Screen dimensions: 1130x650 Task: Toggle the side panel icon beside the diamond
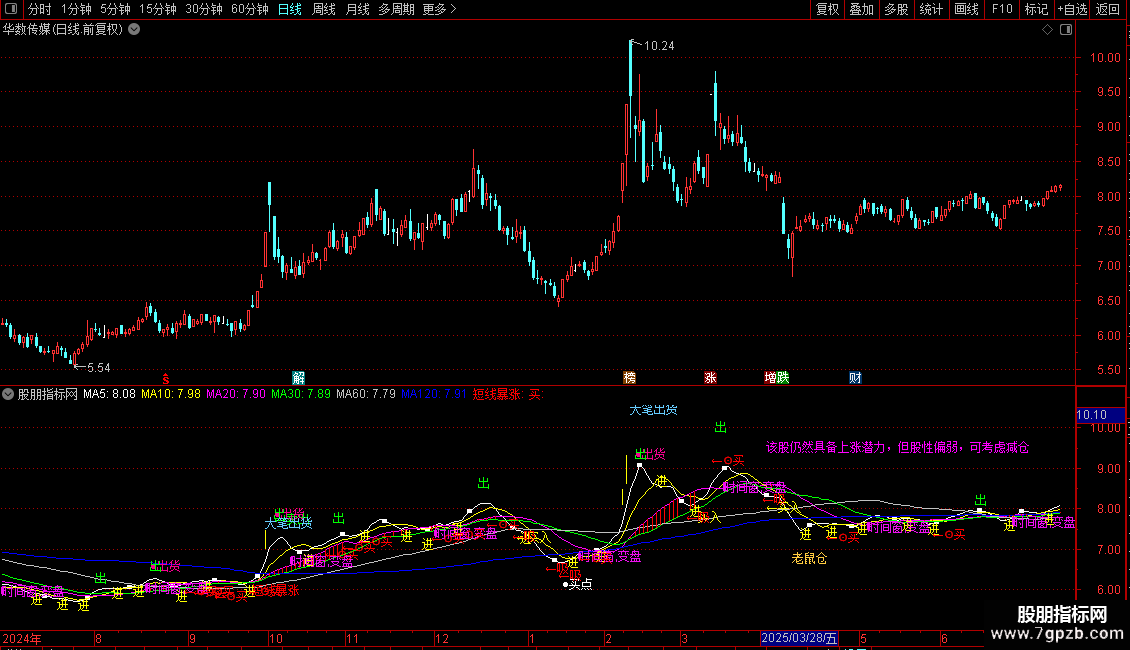1066,30
